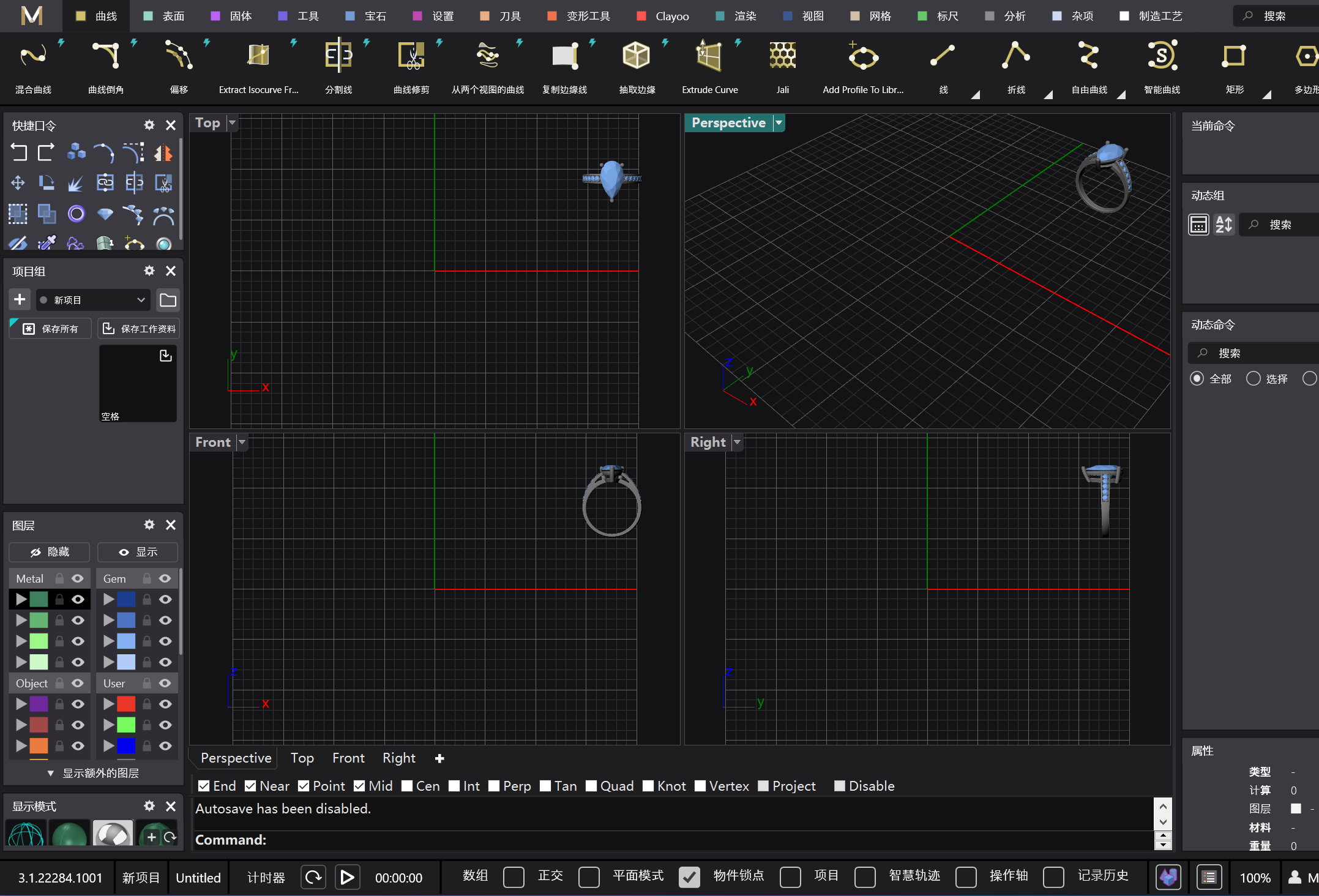Expand the red User layer triangle
This screenshot has width=1319, height=896.
click(x=109, y=704)
